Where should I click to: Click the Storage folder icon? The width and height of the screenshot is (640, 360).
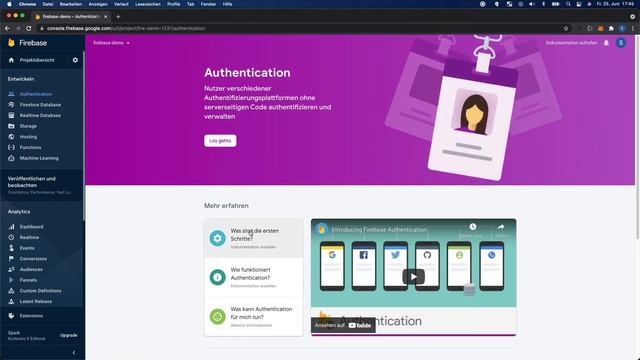pos(11,126)
